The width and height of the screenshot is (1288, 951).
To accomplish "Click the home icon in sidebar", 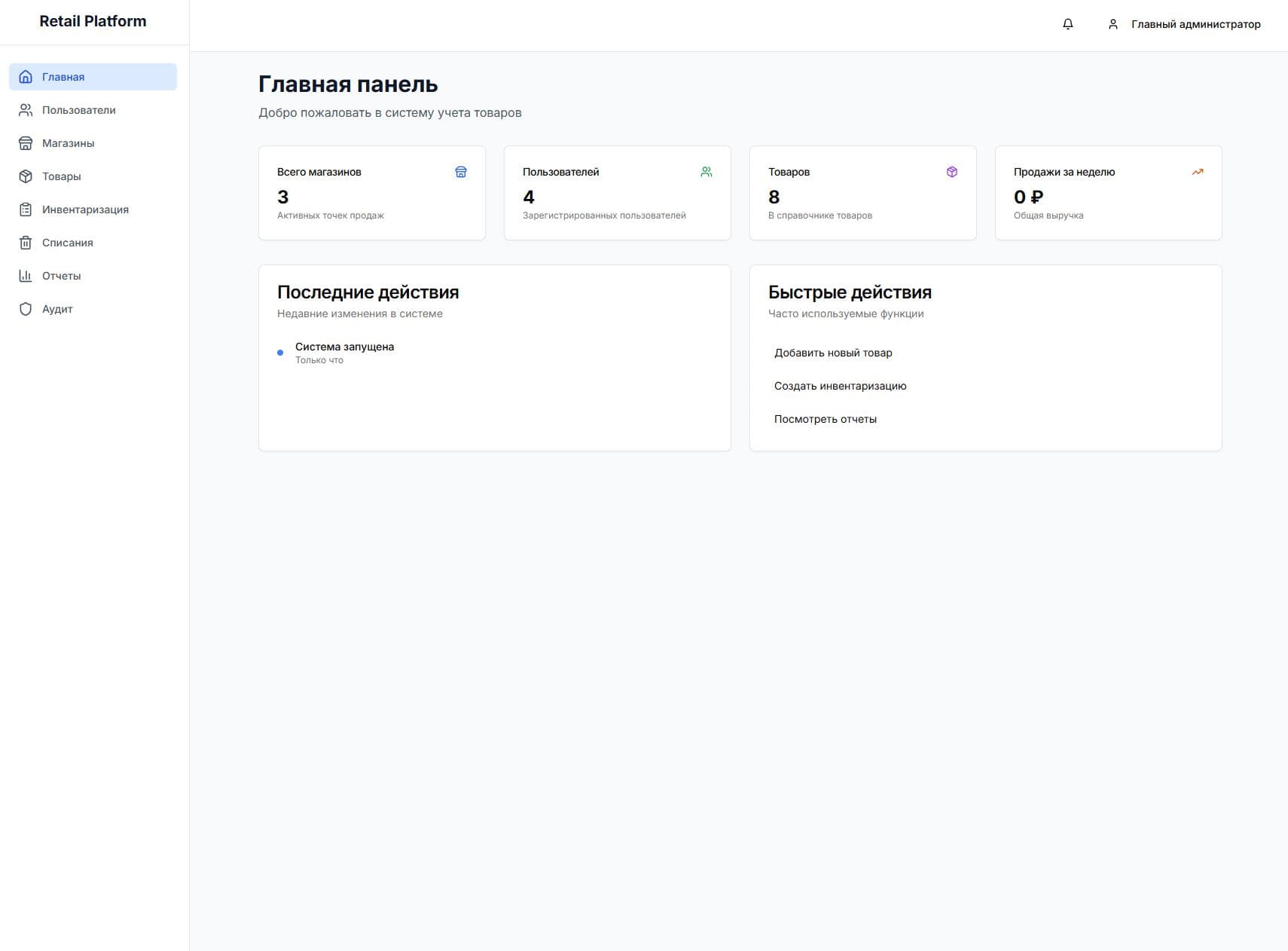I will pos(26,77).
